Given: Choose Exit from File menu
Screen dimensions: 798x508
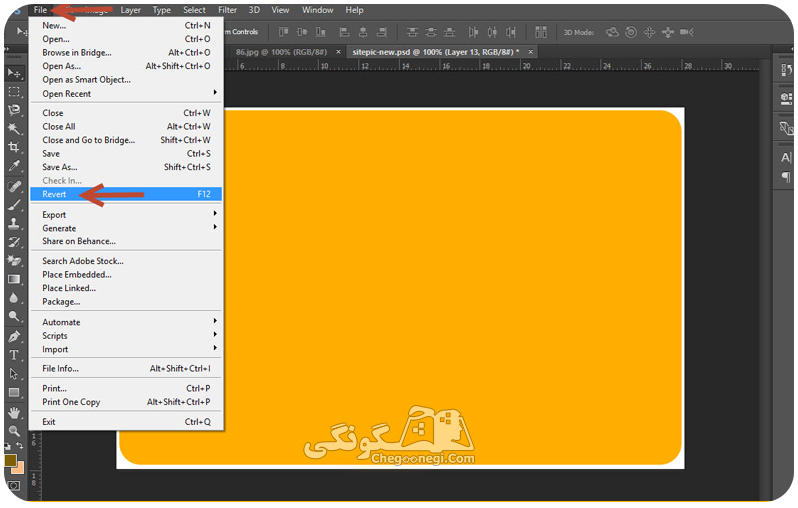Looking at the screenshot, I should coord(126,421).
